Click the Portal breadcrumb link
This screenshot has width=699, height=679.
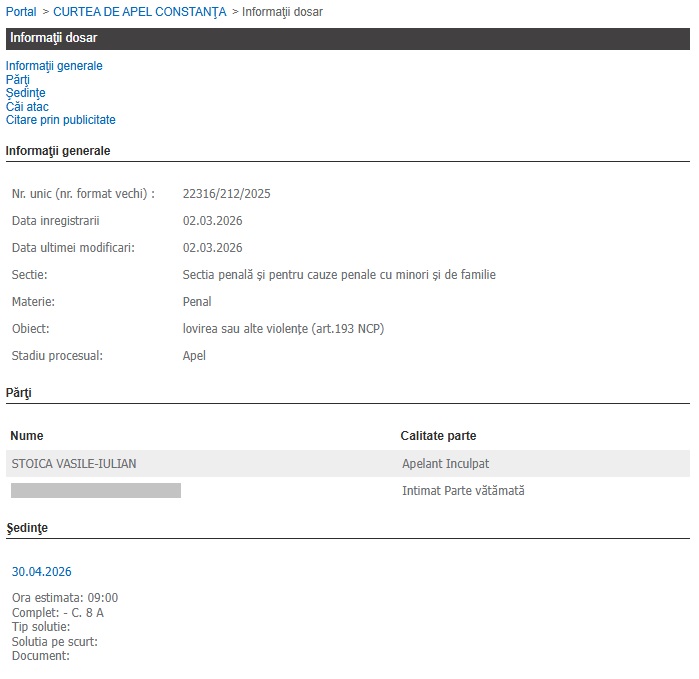pos(21,12)
